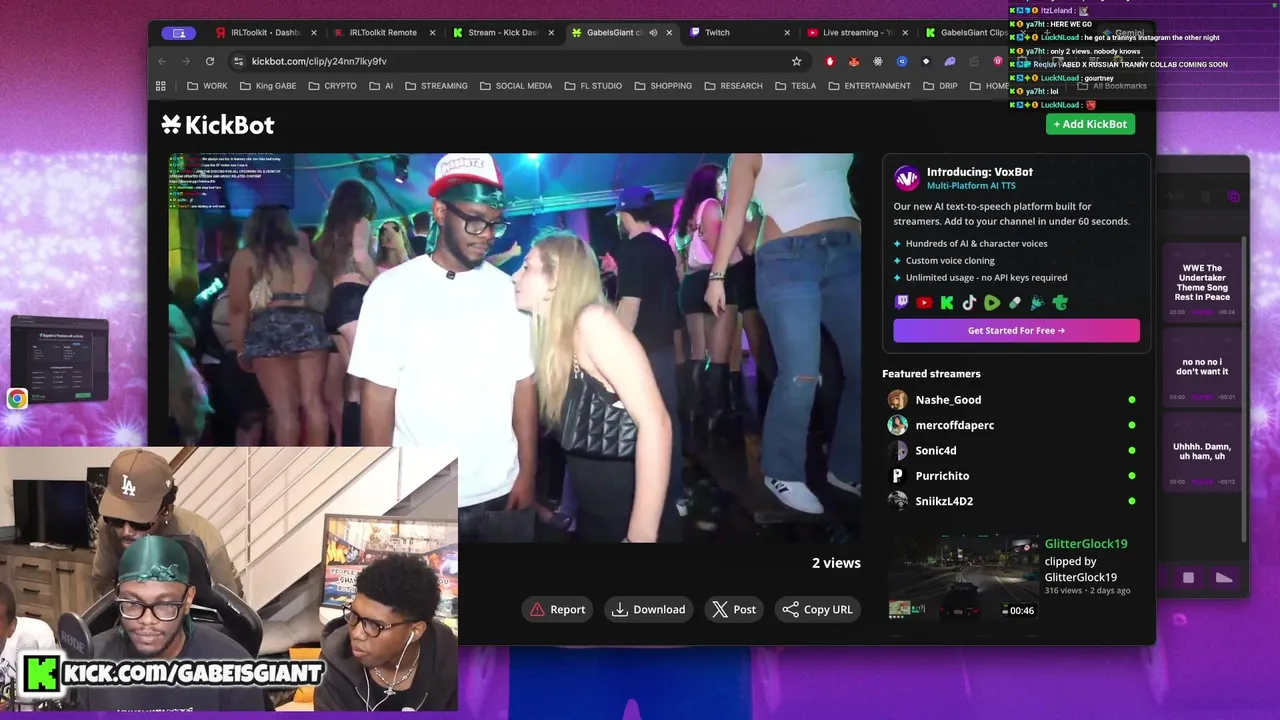Click the stop button in soundboard window
The image size is (1280, 720).
[x=1188, y=578]
